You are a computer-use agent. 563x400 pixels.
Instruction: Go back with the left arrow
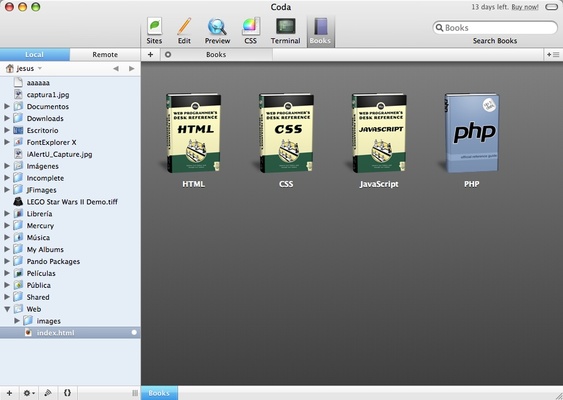(x=116, y=68)
